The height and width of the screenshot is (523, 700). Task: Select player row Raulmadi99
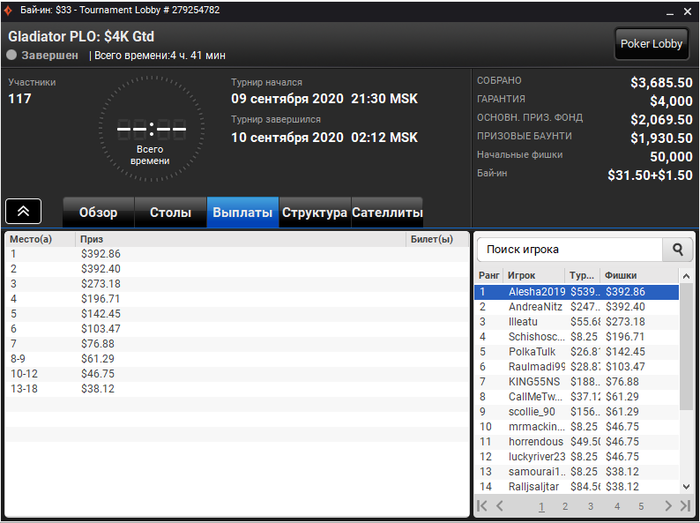click(577, 367)
